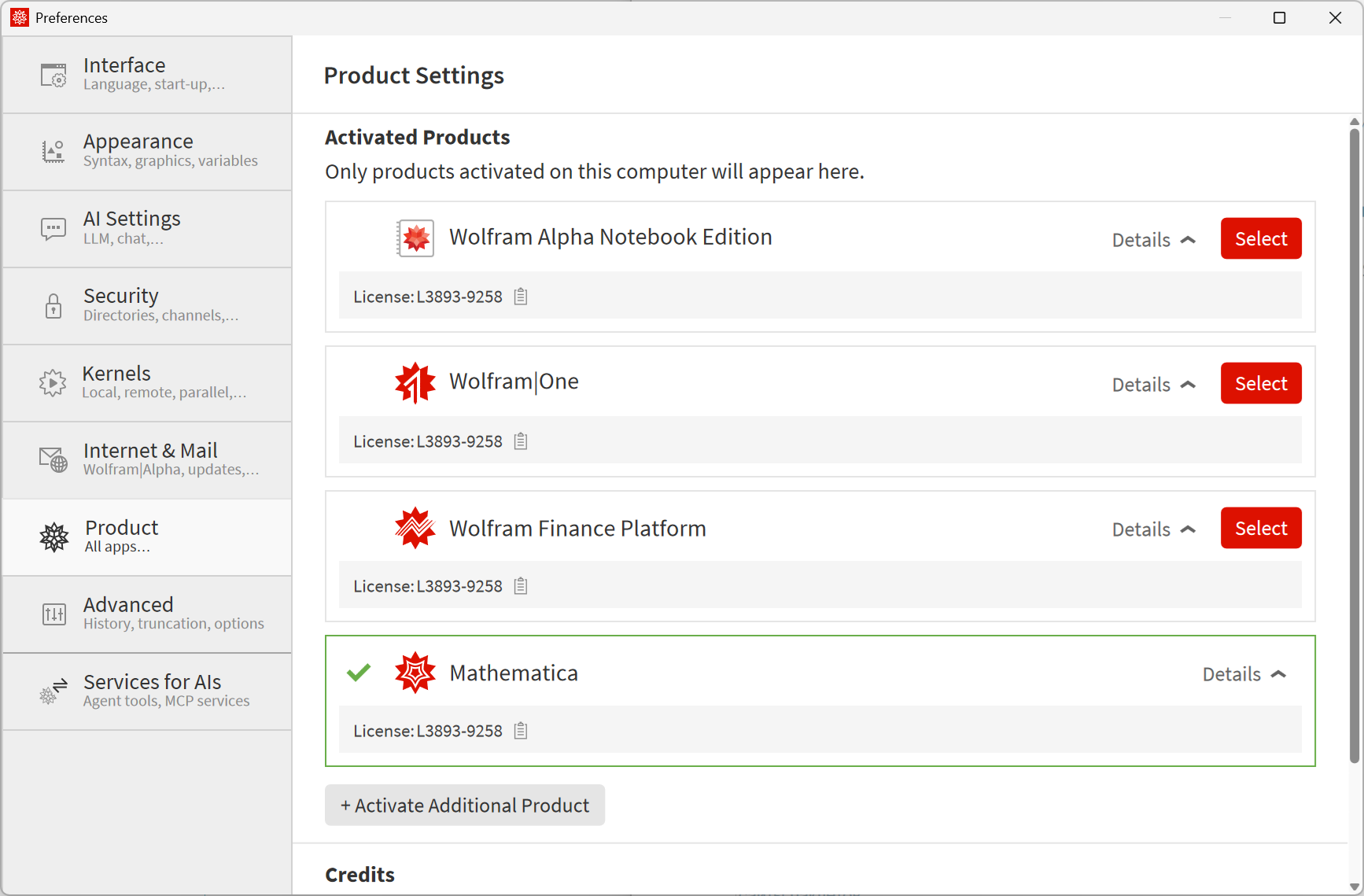Click the Internet & Mail envelope-globe icon
This screenshot has width=1364, height=896.
[x=53, y=459]
